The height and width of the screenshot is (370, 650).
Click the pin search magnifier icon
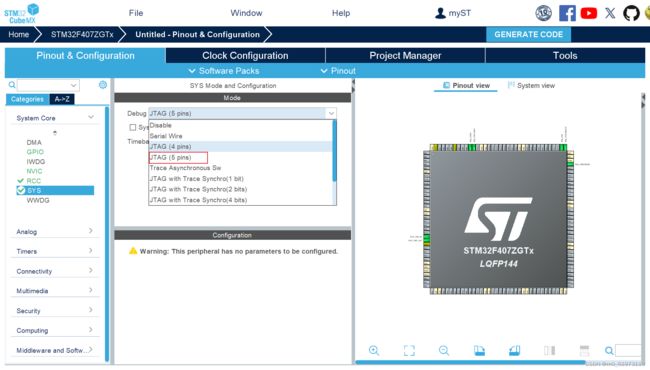tap(609, 351)
